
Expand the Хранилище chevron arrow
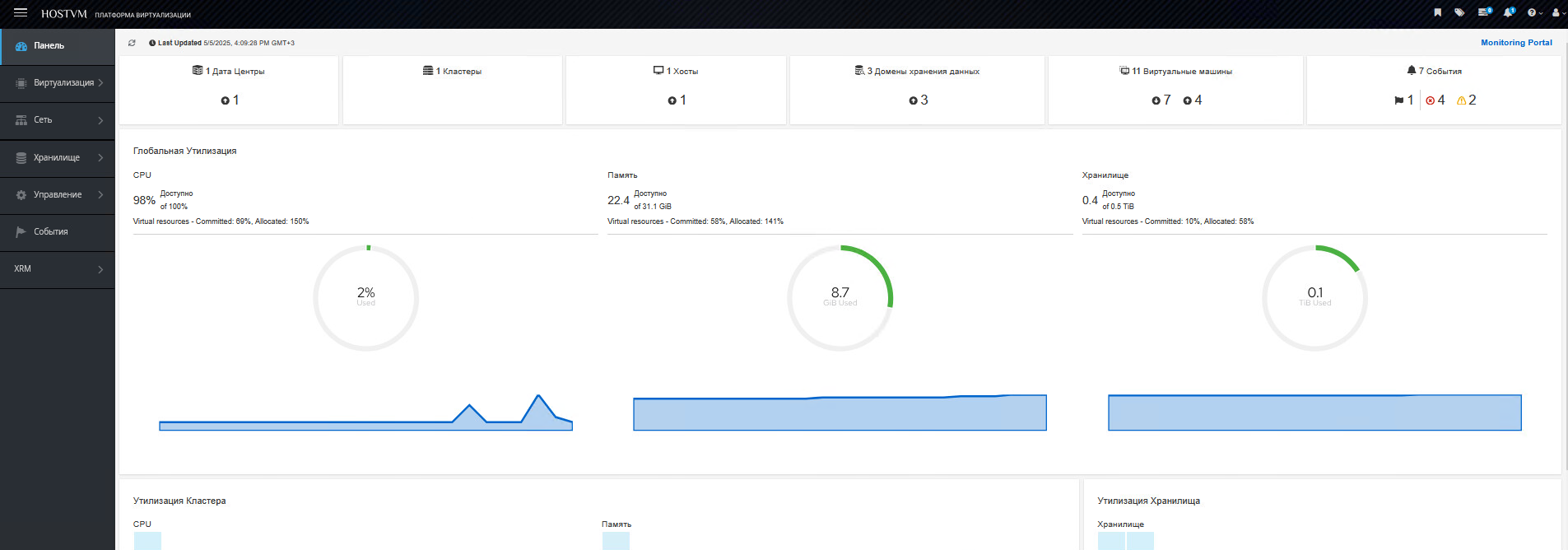coord(100,157)
